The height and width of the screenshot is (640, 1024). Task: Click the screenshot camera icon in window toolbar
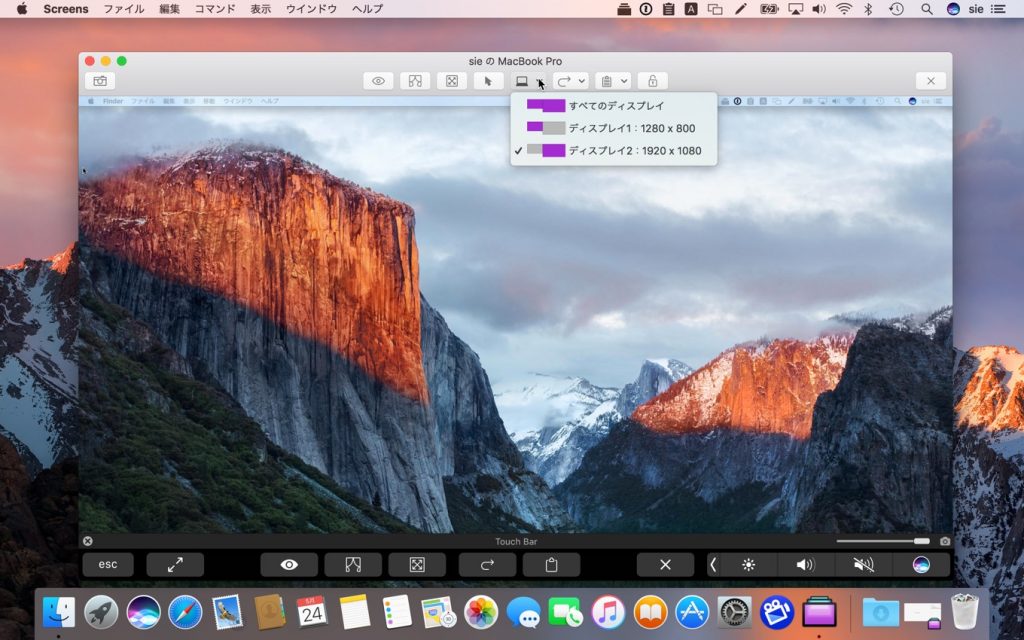coord(100,81)
